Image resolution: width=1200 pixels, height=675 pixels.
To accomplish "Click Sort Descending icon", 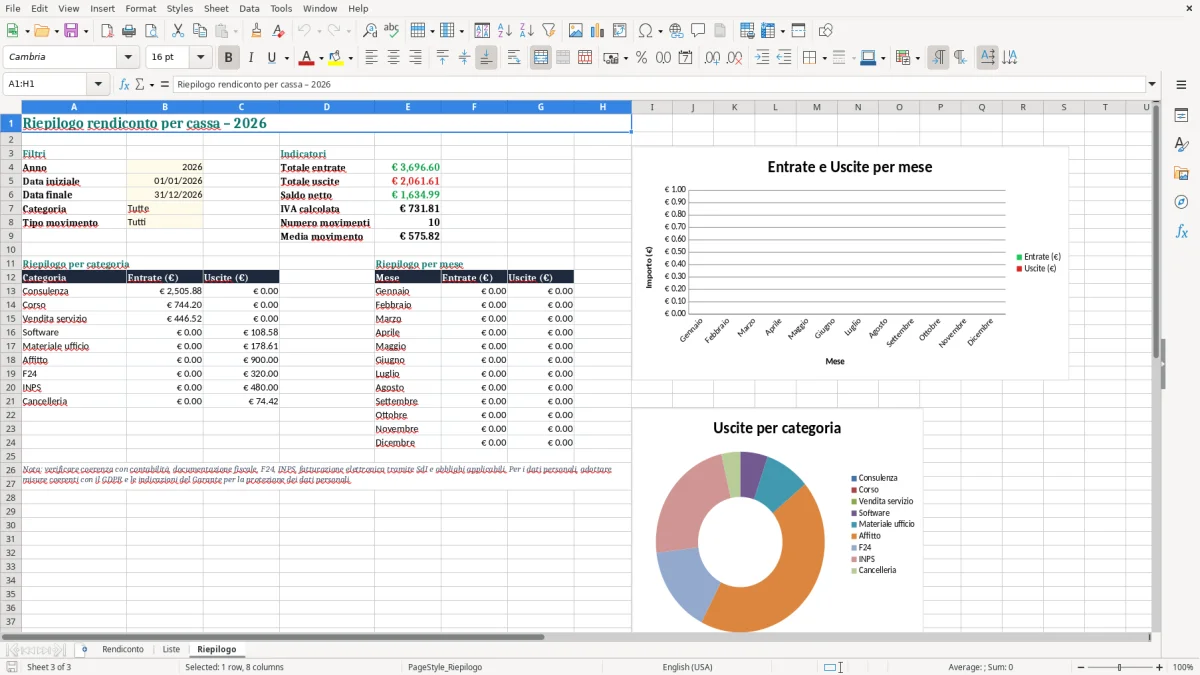I will tap(526, 31).
